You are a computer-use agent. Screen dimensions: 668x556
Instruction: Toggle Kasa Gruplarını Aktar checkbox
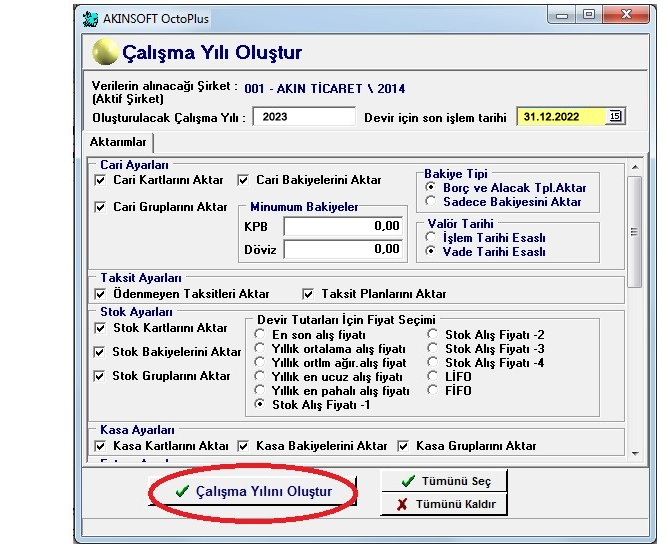(x=403, y=446)
